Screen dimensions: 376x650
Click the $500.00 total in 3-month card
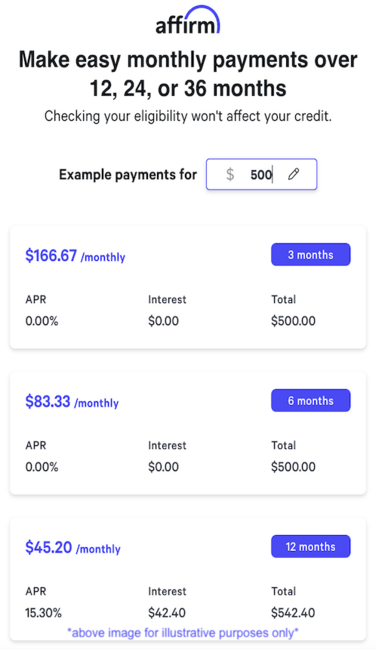pos(293,321)
